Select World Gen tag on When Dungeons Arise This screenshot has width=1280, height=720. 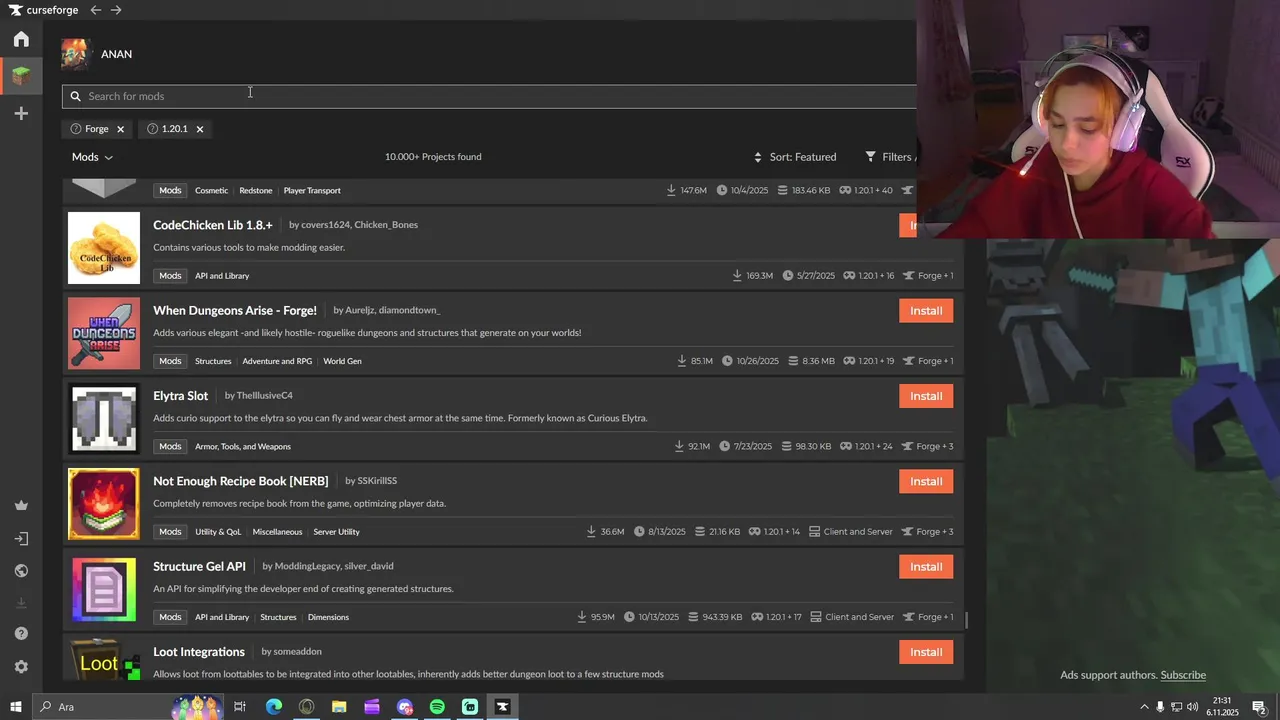pos(342,361)
